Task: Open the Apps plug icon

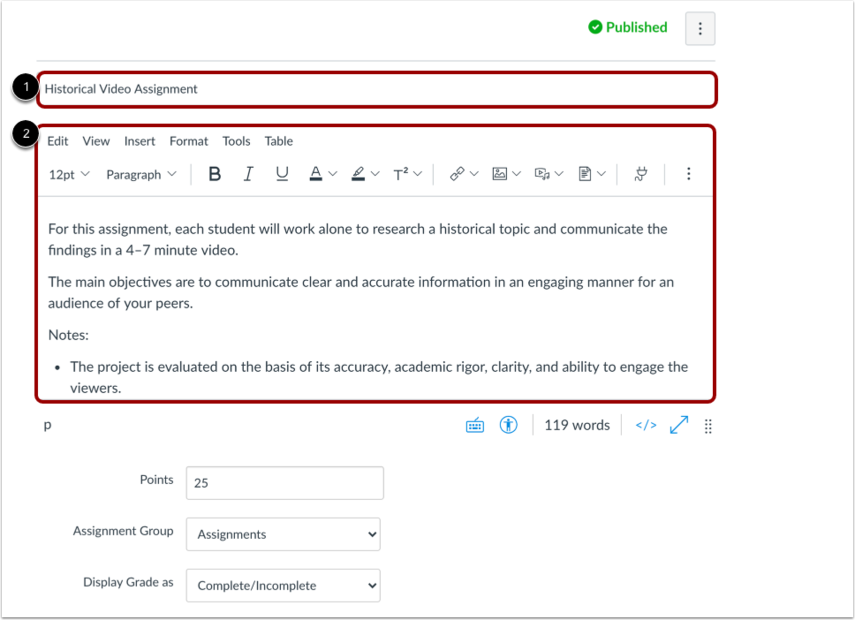Action: (641, 174)
